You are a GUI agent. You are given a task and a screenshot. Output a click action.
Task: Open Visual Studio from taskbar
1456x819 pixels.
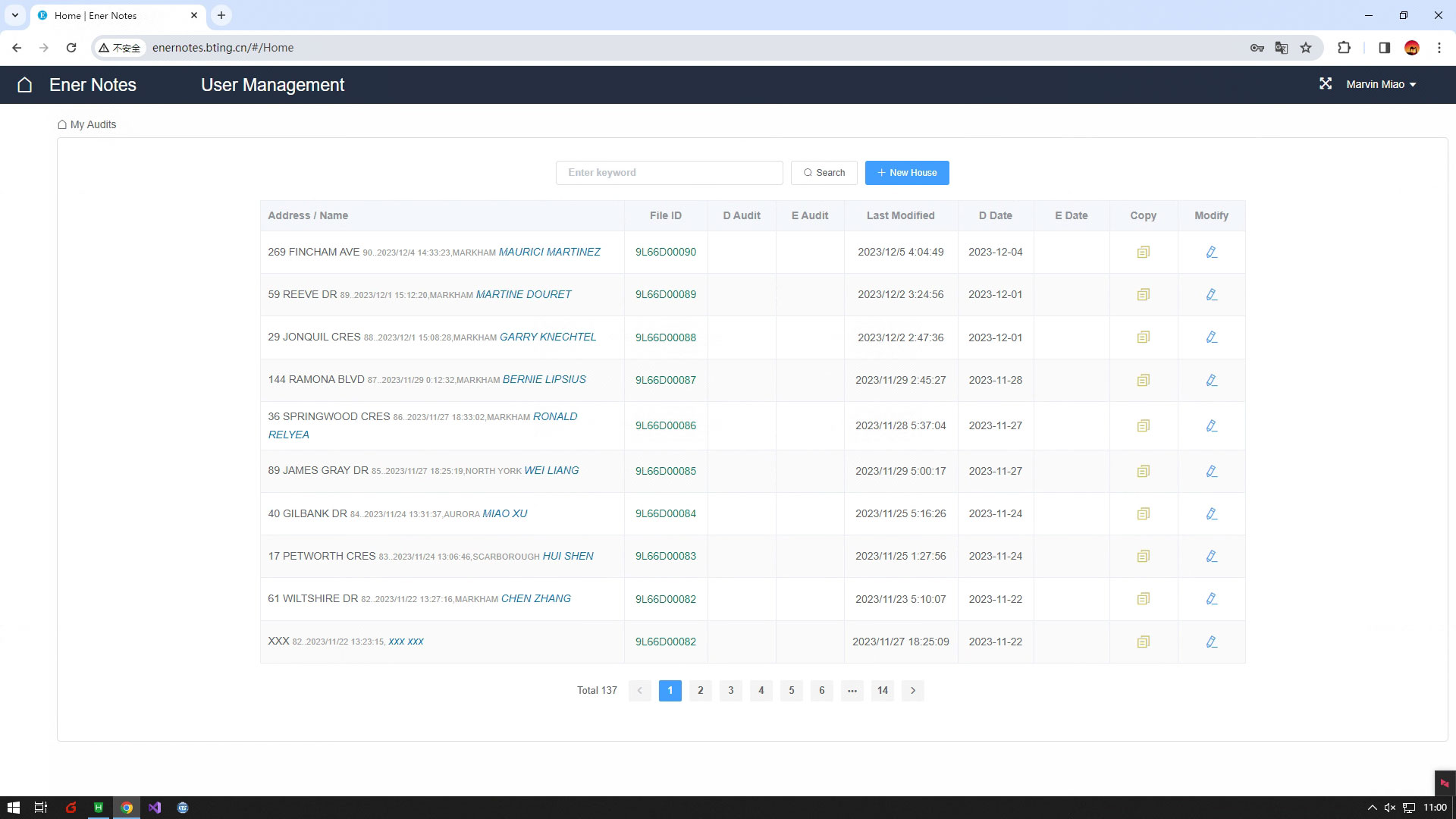pos(155,808)
